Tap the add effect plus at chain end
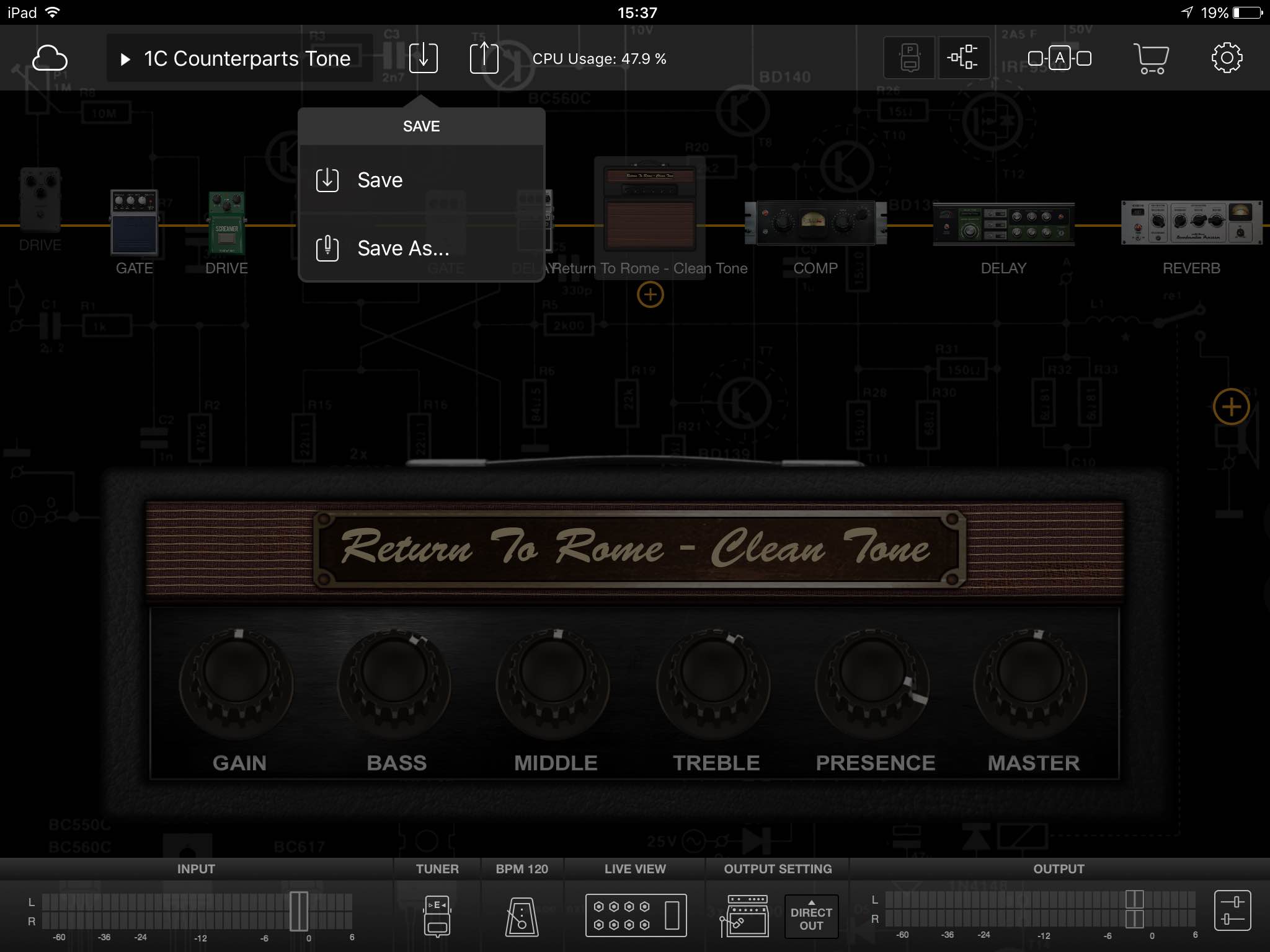1270x952 pixels. 1231,407
